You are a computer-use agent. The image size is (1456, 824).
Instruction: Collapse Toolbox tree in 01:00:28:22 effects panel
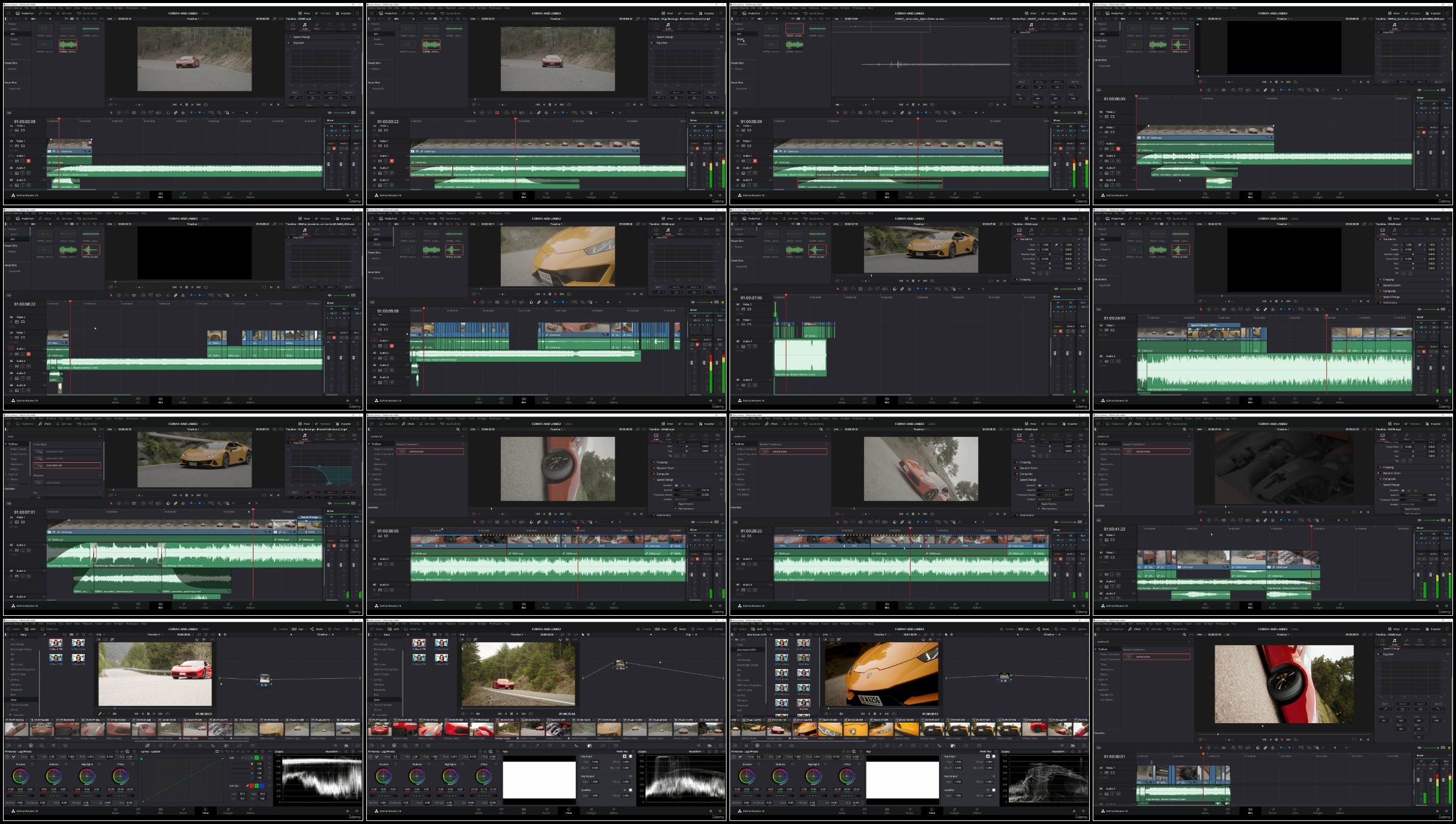point(733,444)
